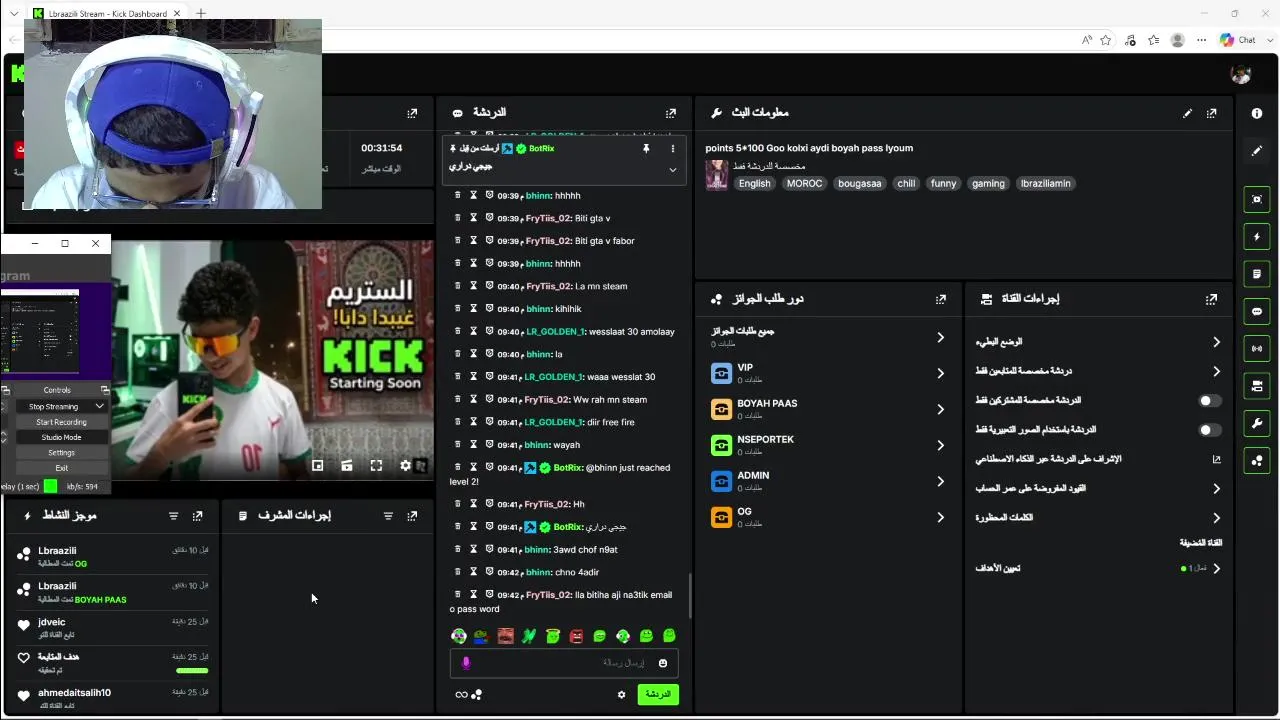
Task: Open a new browser tab
Action: coord(201,13)
